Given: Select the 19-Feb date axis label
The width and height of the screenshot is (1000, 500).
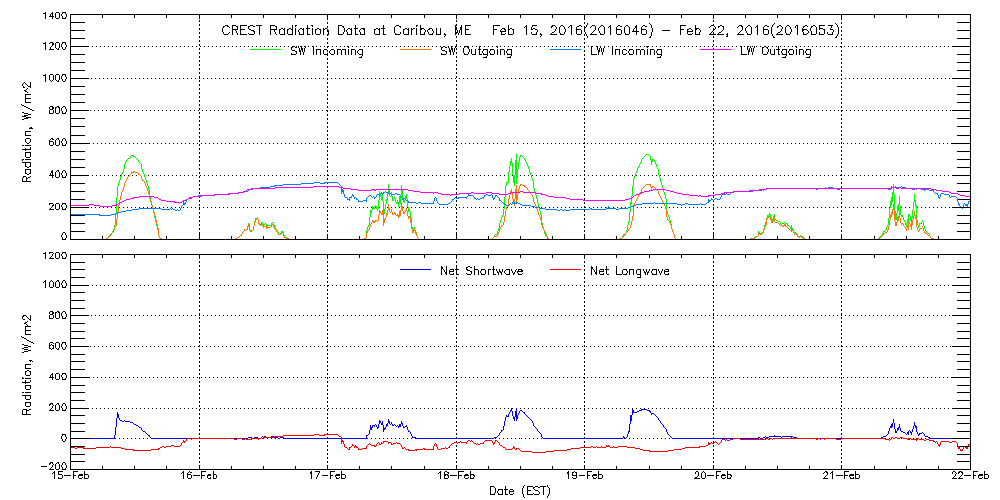Looking at the screenshot, I should pyautogui.click(x=585, y=478).
